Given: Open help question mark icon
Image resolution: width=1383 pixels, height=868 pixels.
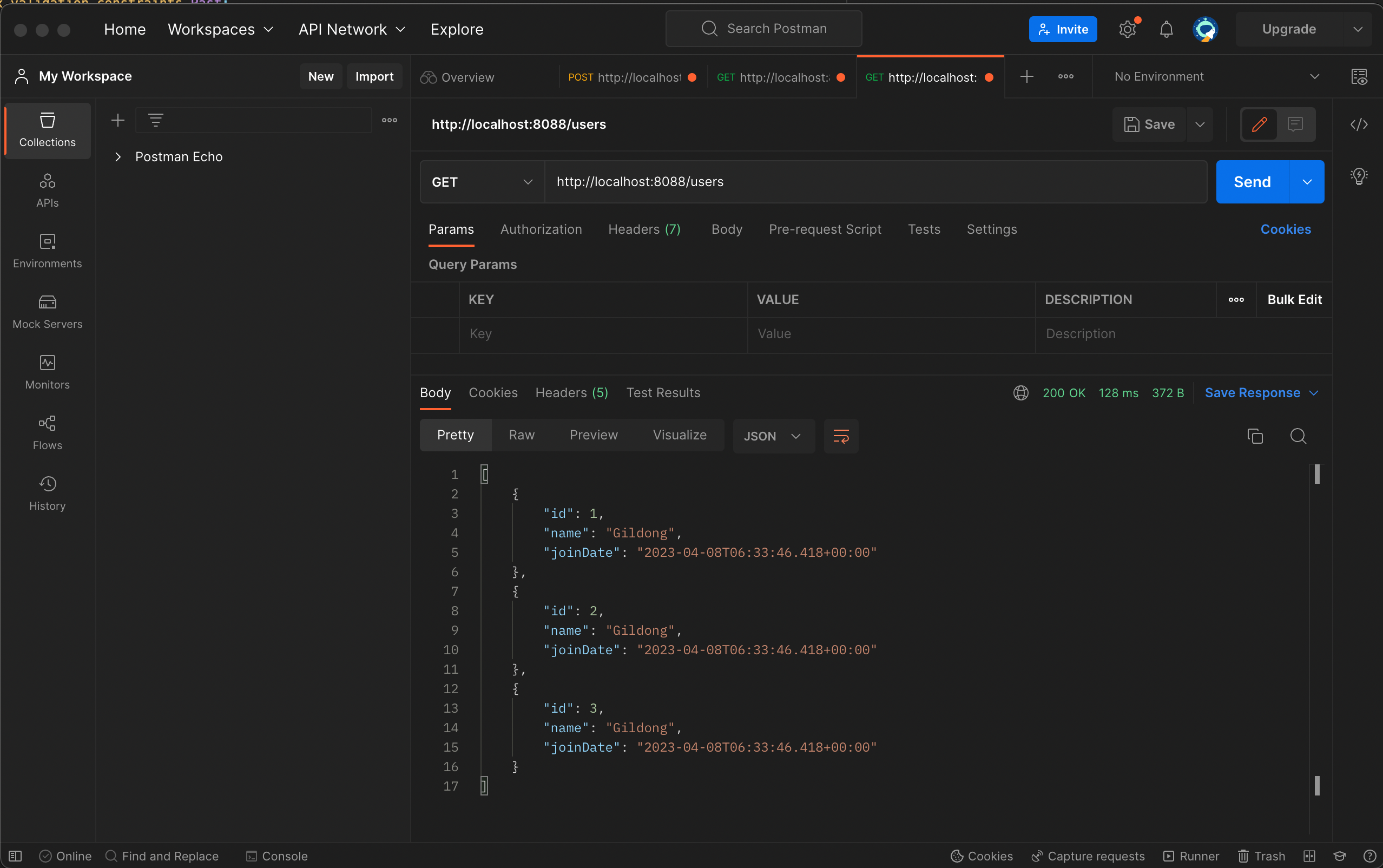Looking at the screenshot, I should (1369, 856).
